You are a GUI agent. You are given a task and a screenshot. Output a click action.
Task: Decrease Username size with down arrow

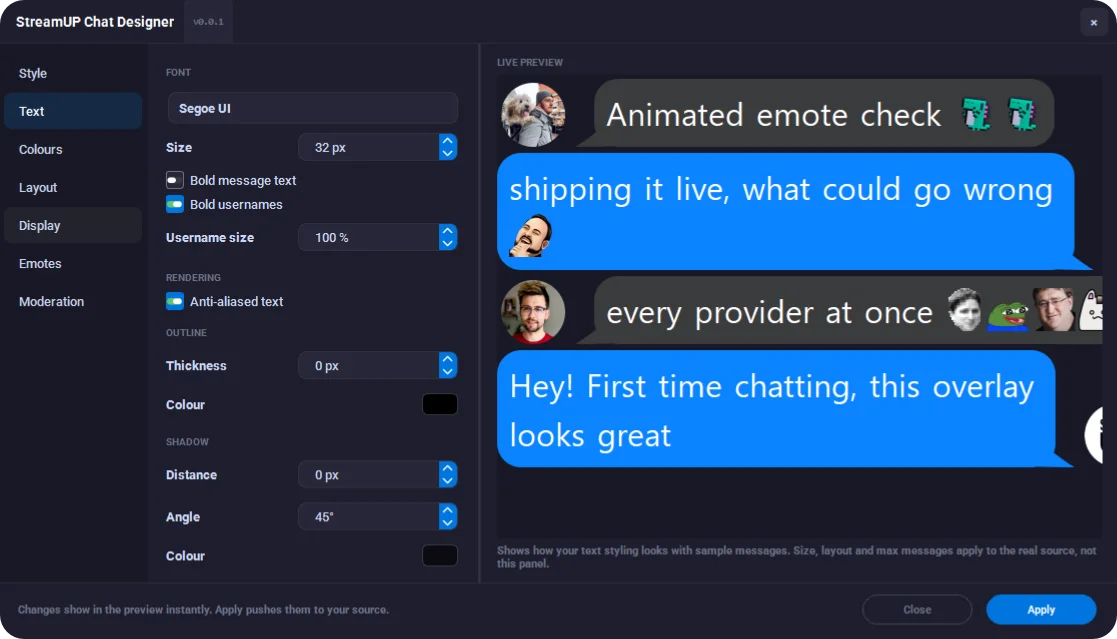coord(447,244)
